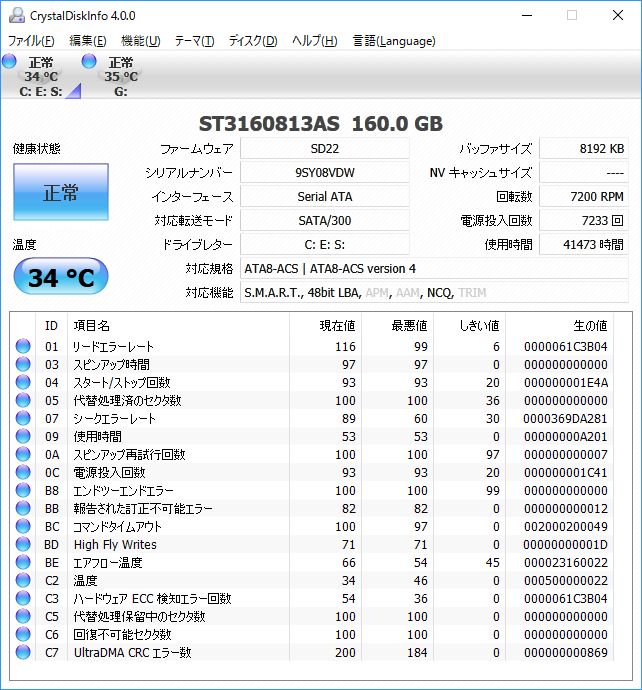The image size is (642, 690).
Task: Click status orb for attribute BD High Fly Writes
Action: (23, 545)
